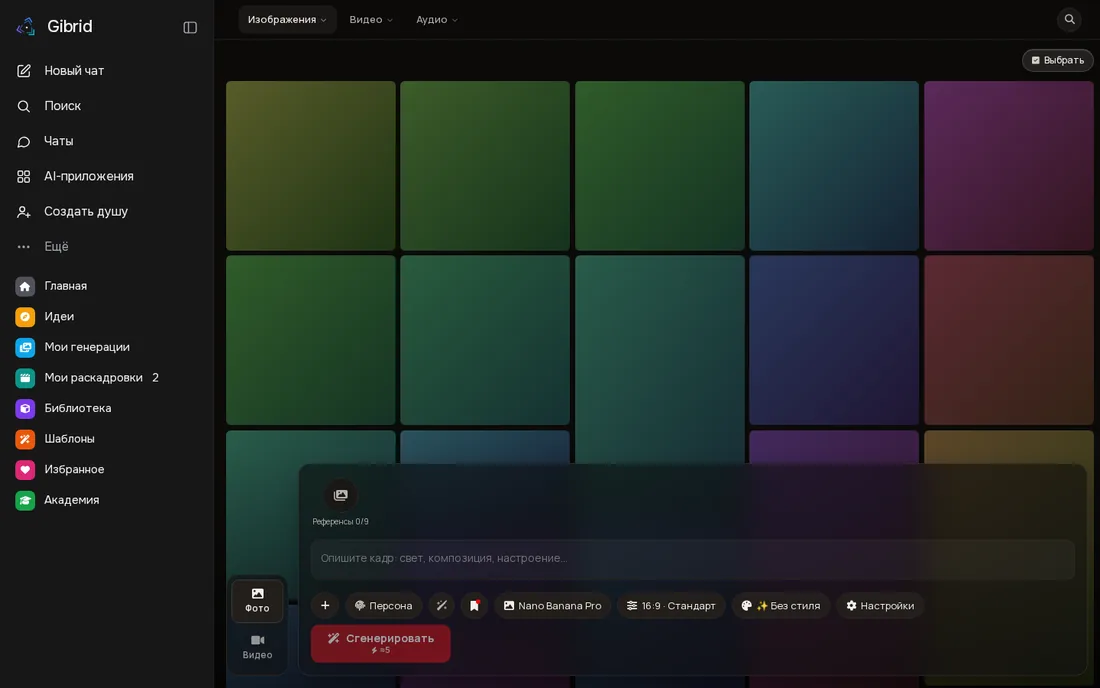Expand the Видео dropdown in the top bar
The height and width of the screenshot is (688, 1100).
pyautogui.click(x=371, y=20)
